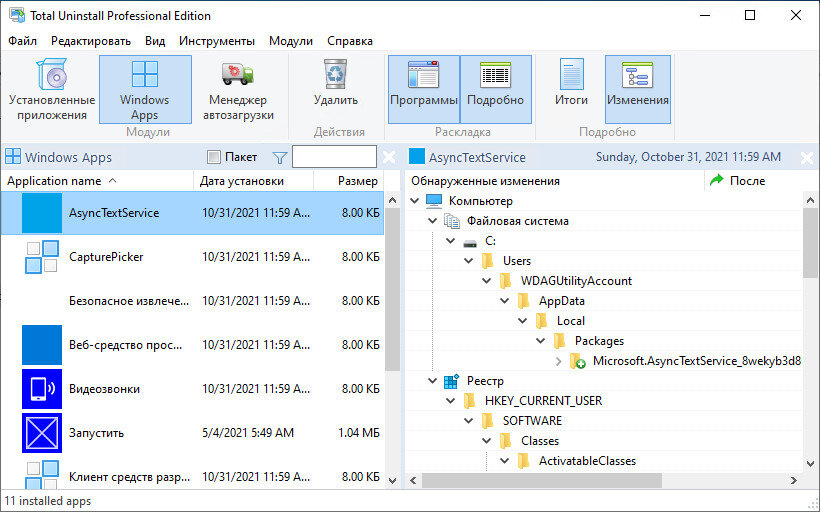Click the C: drive icon
The width and height of the screenshot is (820, 512).
pos(470,242)
